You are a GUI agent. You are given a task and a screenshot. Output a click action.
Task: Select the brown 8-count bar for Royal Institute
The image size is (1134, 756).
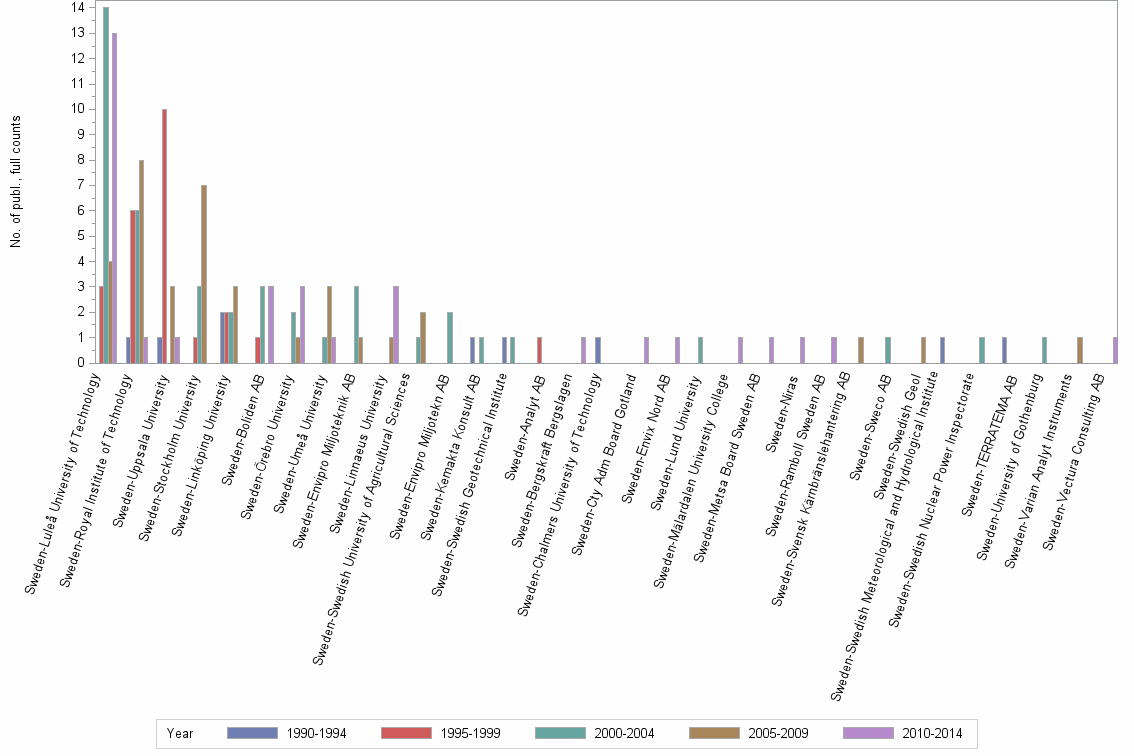(x=140, y=260)
